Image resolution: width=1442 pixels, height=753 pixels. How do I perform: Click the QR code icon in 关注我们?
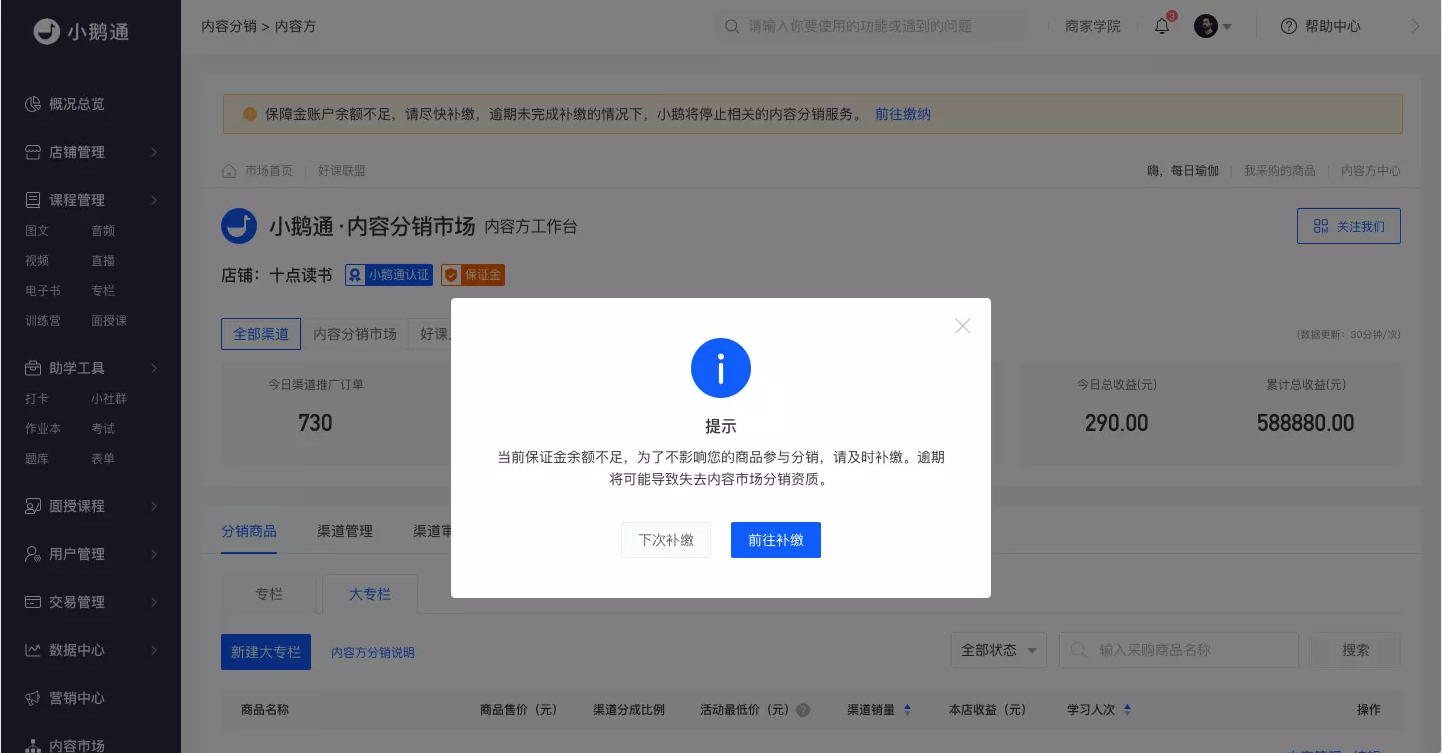1321,227
